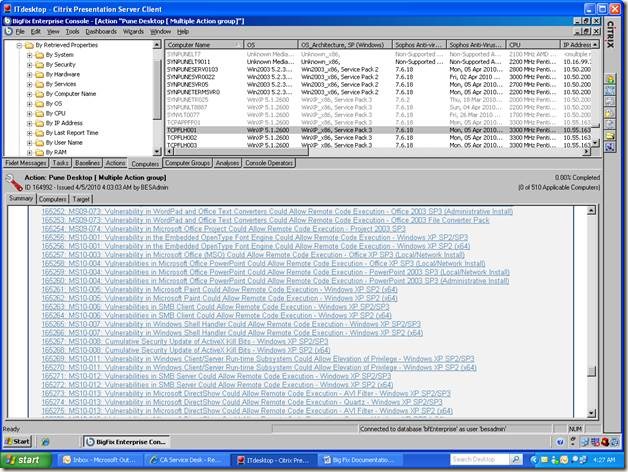The image size is (628, 472).
Task: Expand the By CPU tree node
Action: click(29, 113)
